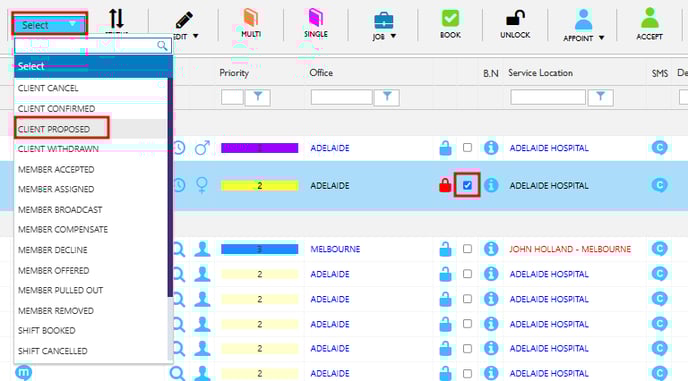Tick the checkbox in Melbourne row
This screenshot has height=381, width=688.
pos(467,249)
